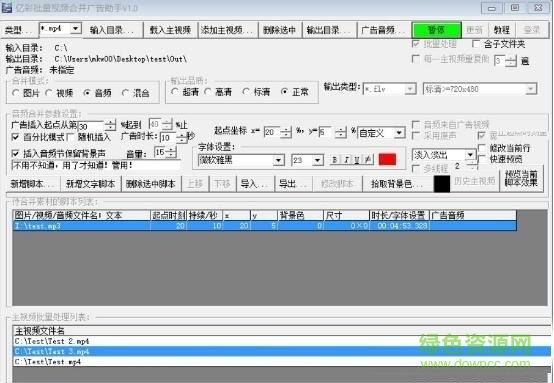The width and height of the screenshot is (554, 383).
Task: Click the ad text input field
Action: 96,165
